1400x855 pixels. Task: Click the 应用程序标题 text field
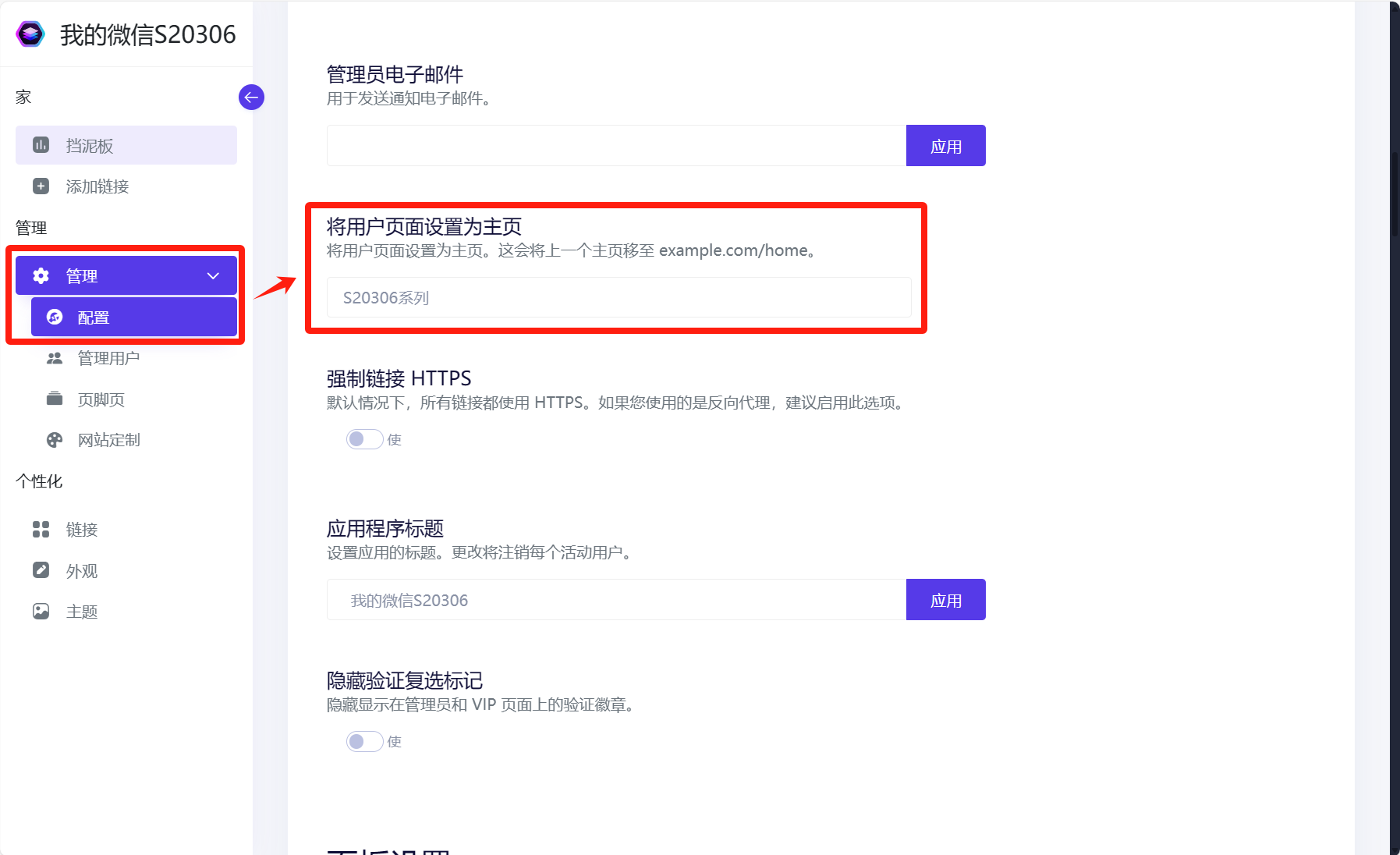pos(616,600)
